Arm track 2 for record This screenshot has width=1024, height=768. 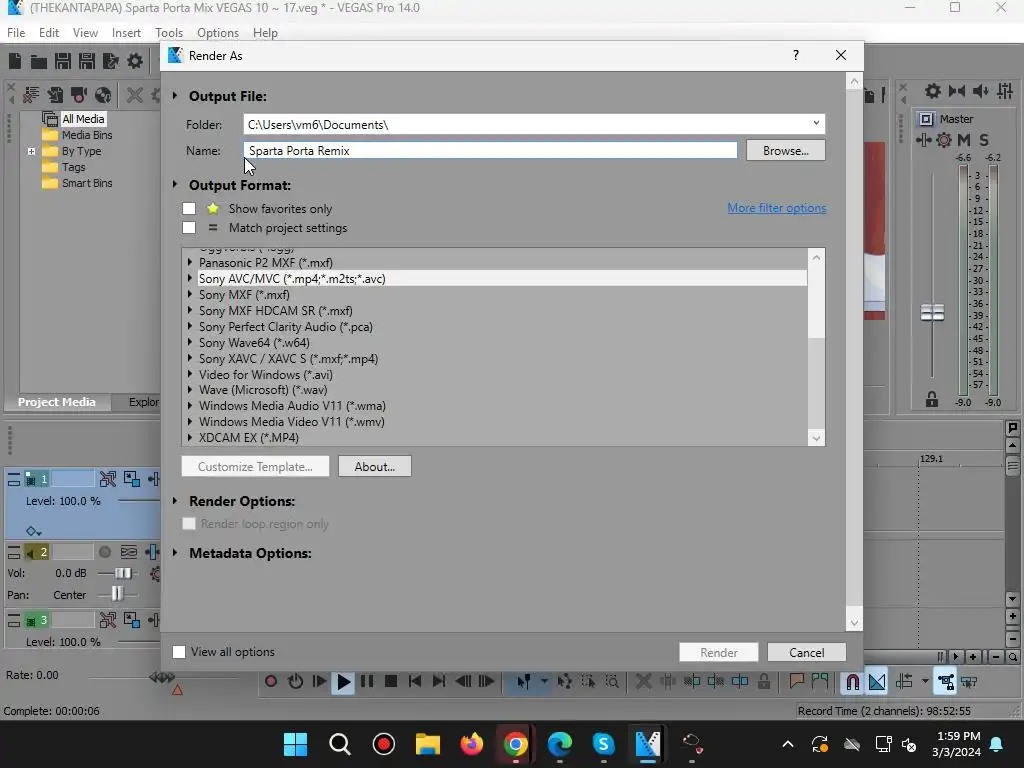(104, 552)
